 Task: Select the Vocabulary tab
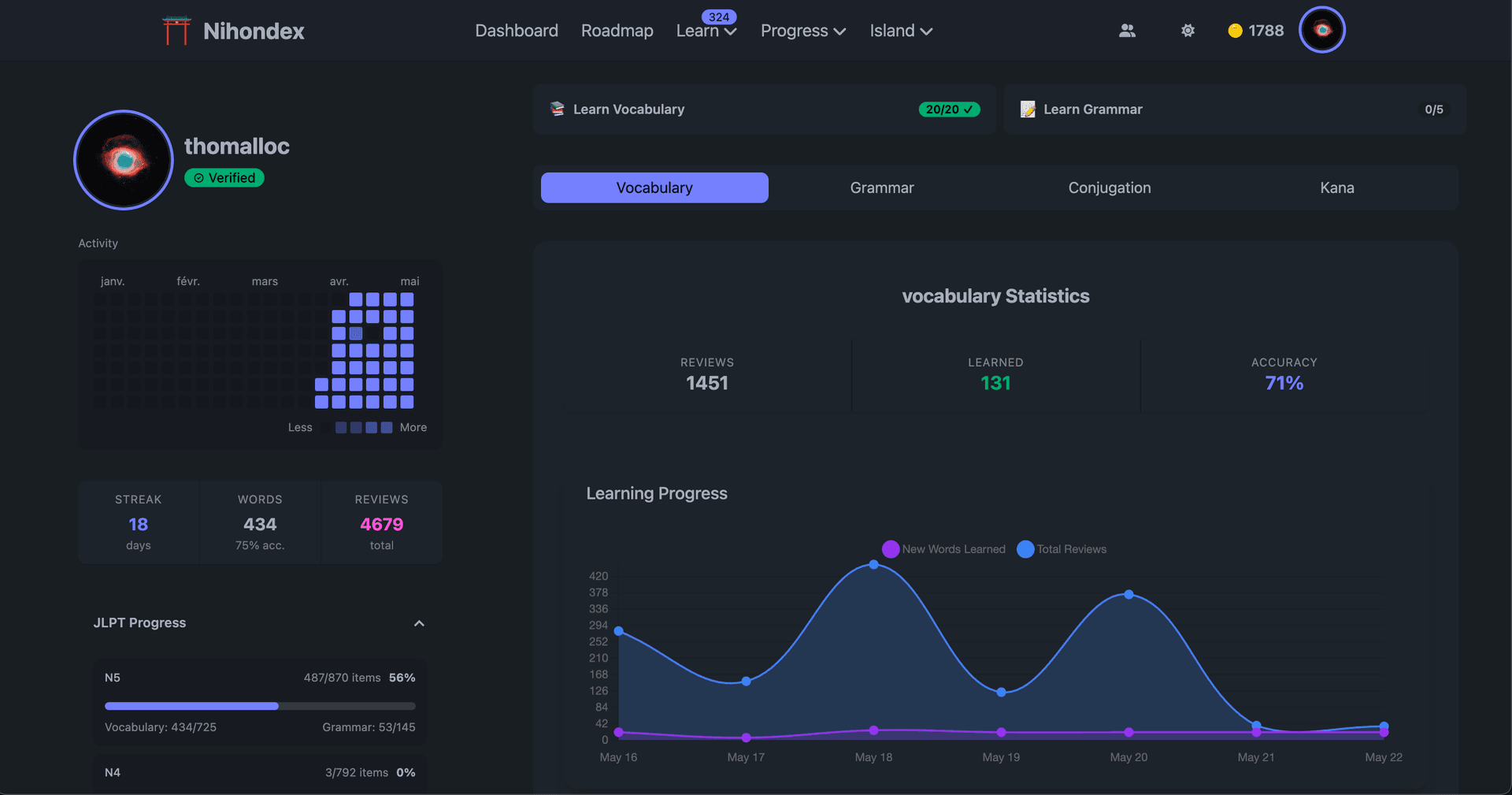(x=654, y=188)
